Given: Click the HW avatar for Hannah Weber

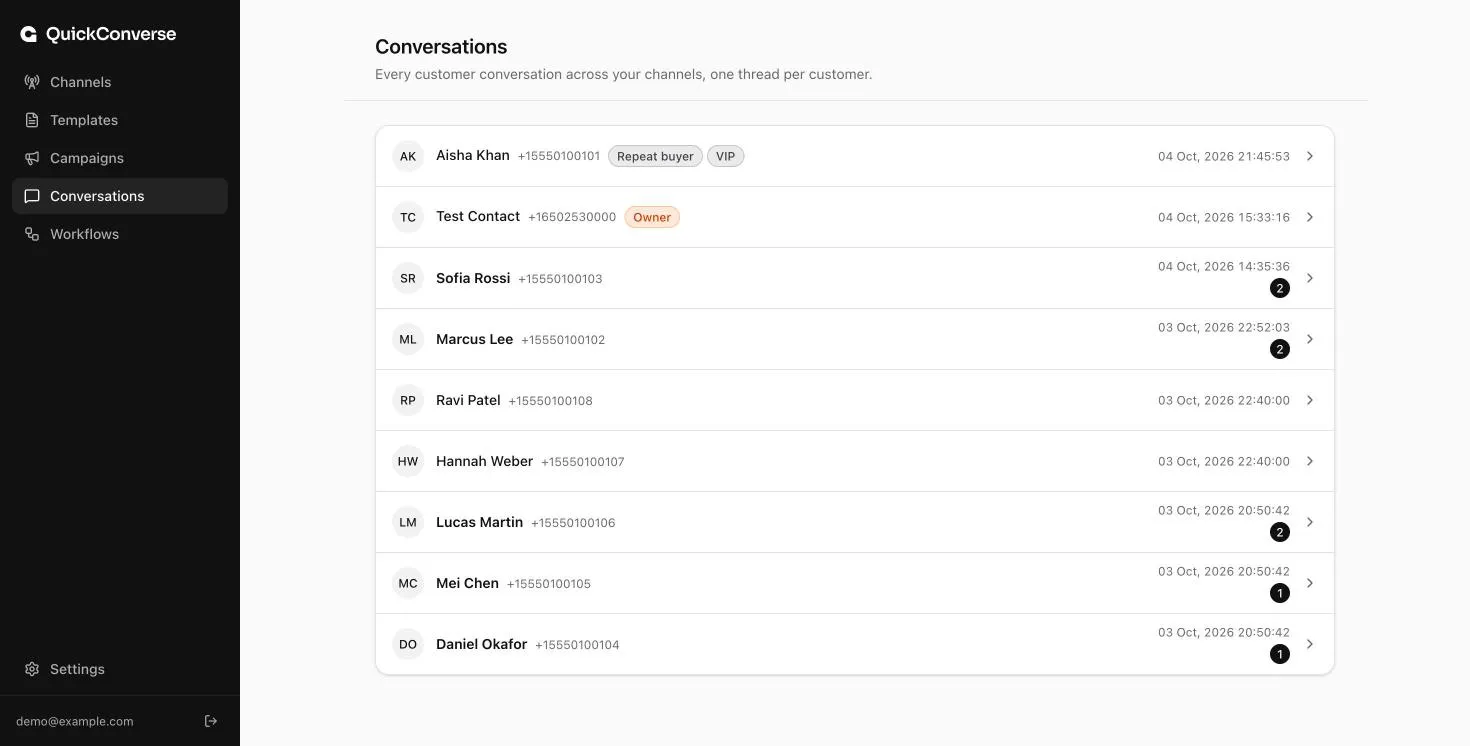Looking at the screenshot, I should click(x=408, y=461).
